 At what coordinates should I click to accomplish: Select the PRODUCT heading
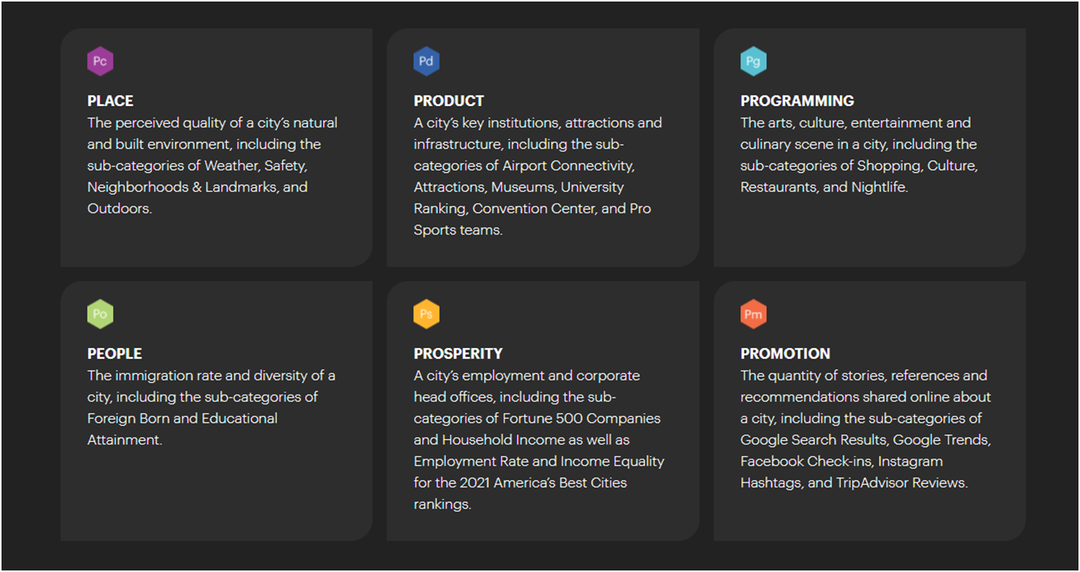coord(449,101)
